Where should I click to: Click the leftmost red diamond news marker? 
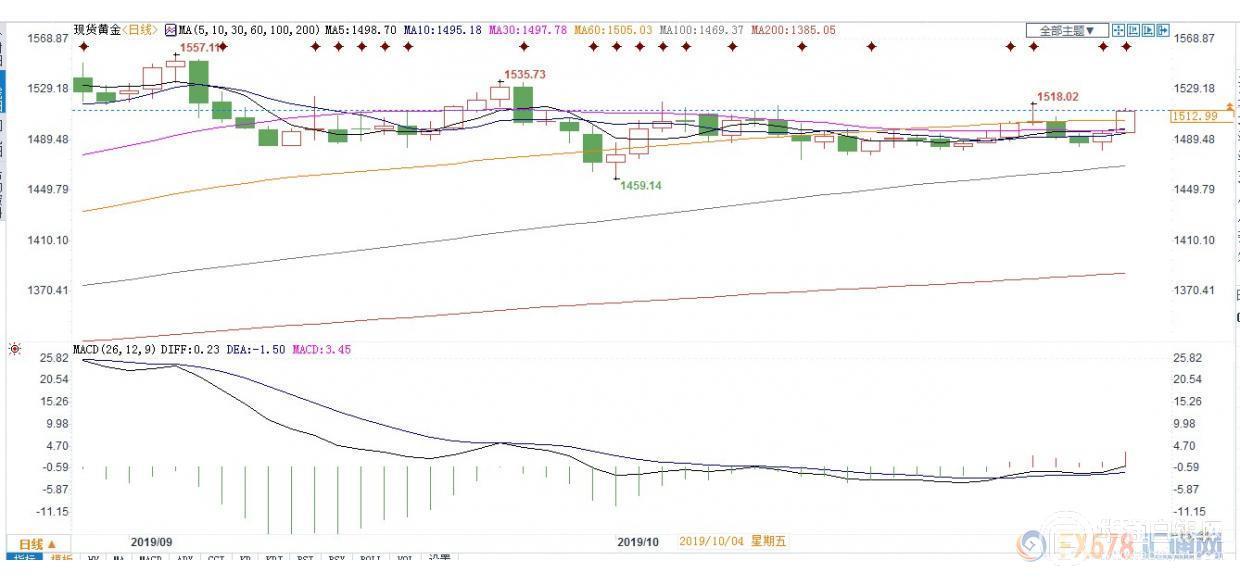click(83, 46)
